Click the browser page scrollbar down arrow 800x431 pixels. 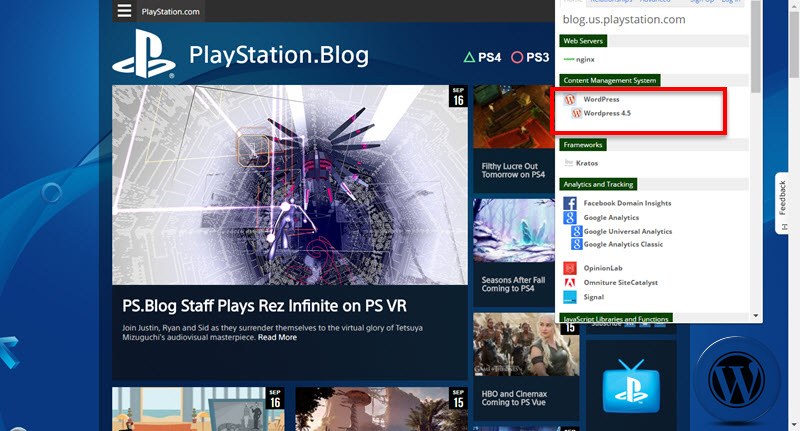coord(794,424)
